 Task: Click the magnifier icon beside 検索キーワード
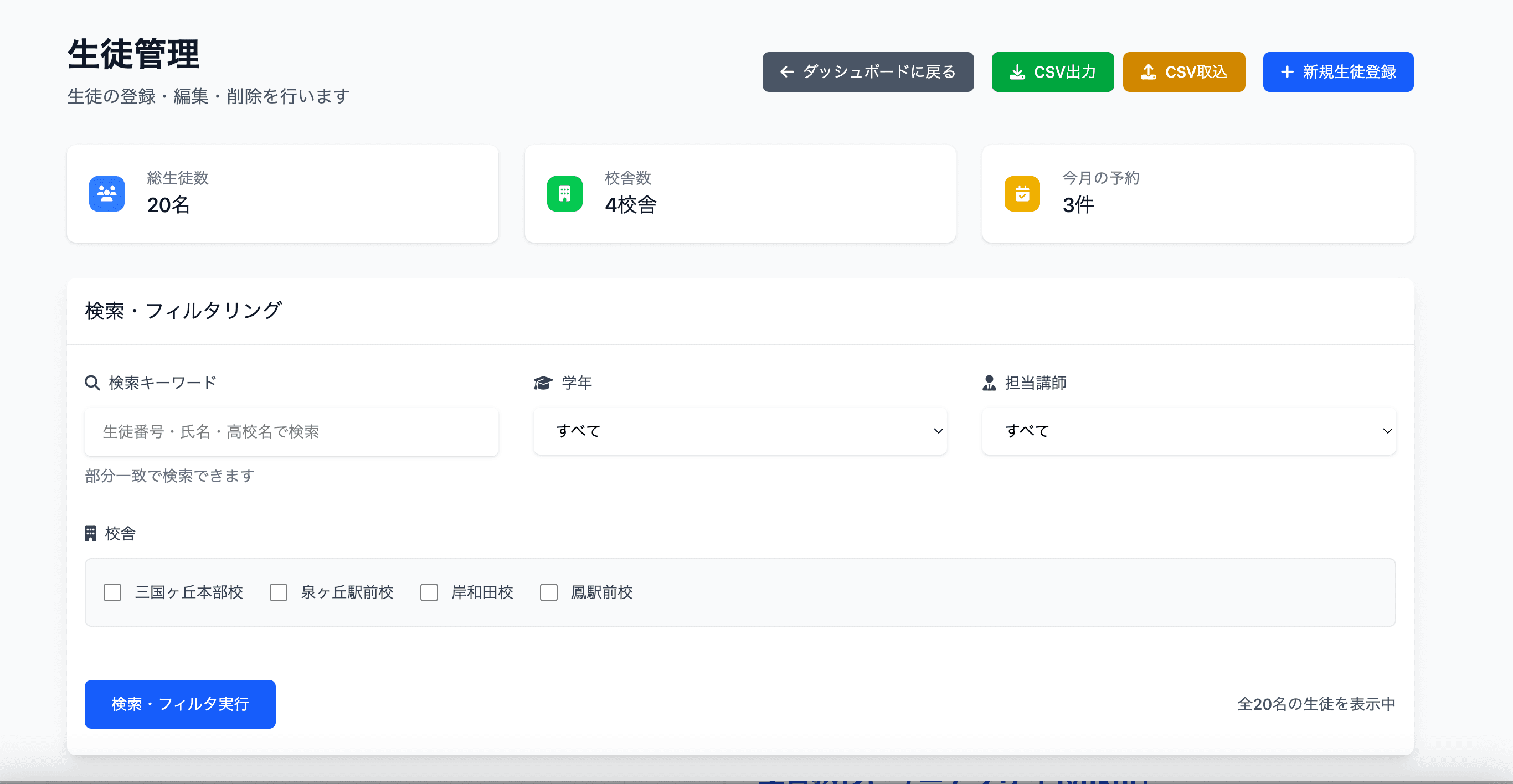pos(92,383)
